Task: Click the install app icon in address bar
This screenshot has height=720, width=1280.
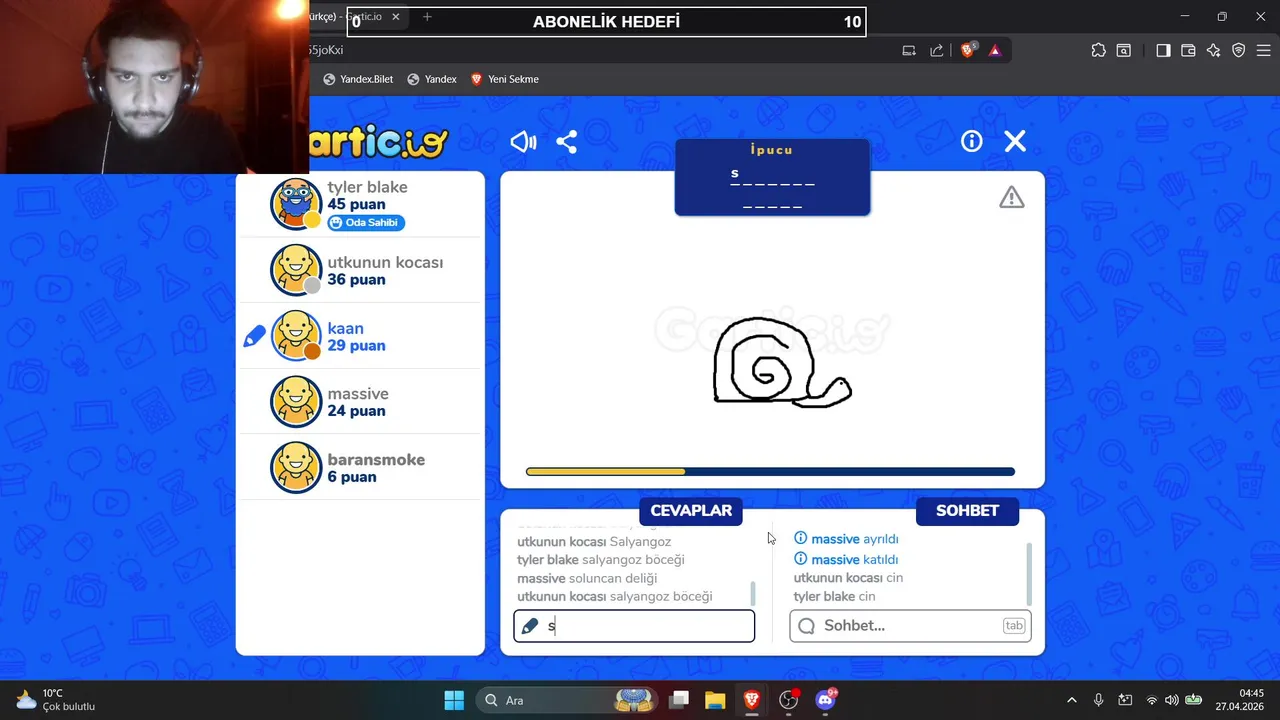Action: click(909, 50)
